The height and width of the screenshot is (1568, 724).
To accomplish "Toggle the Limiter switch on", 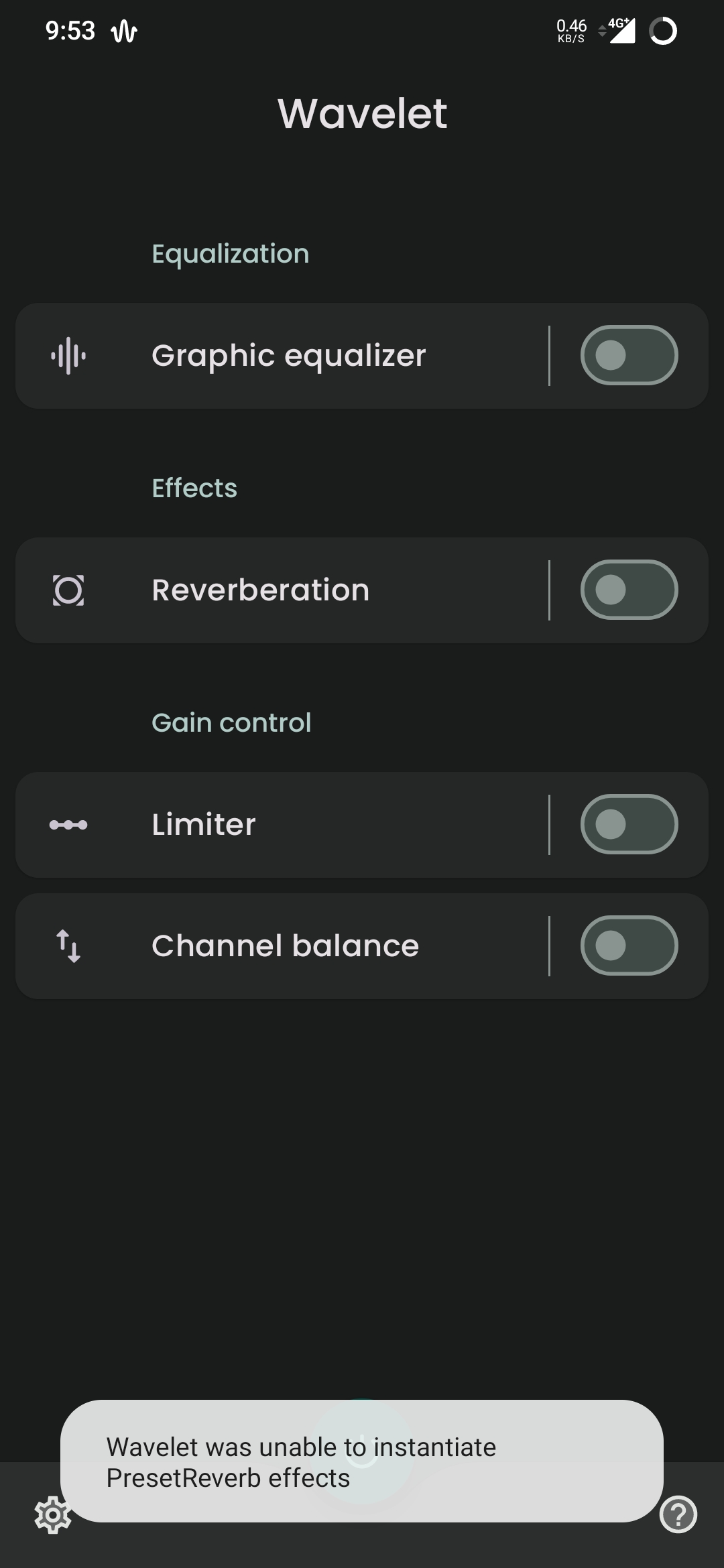I will pyautogui.click(x=629, y=824).
